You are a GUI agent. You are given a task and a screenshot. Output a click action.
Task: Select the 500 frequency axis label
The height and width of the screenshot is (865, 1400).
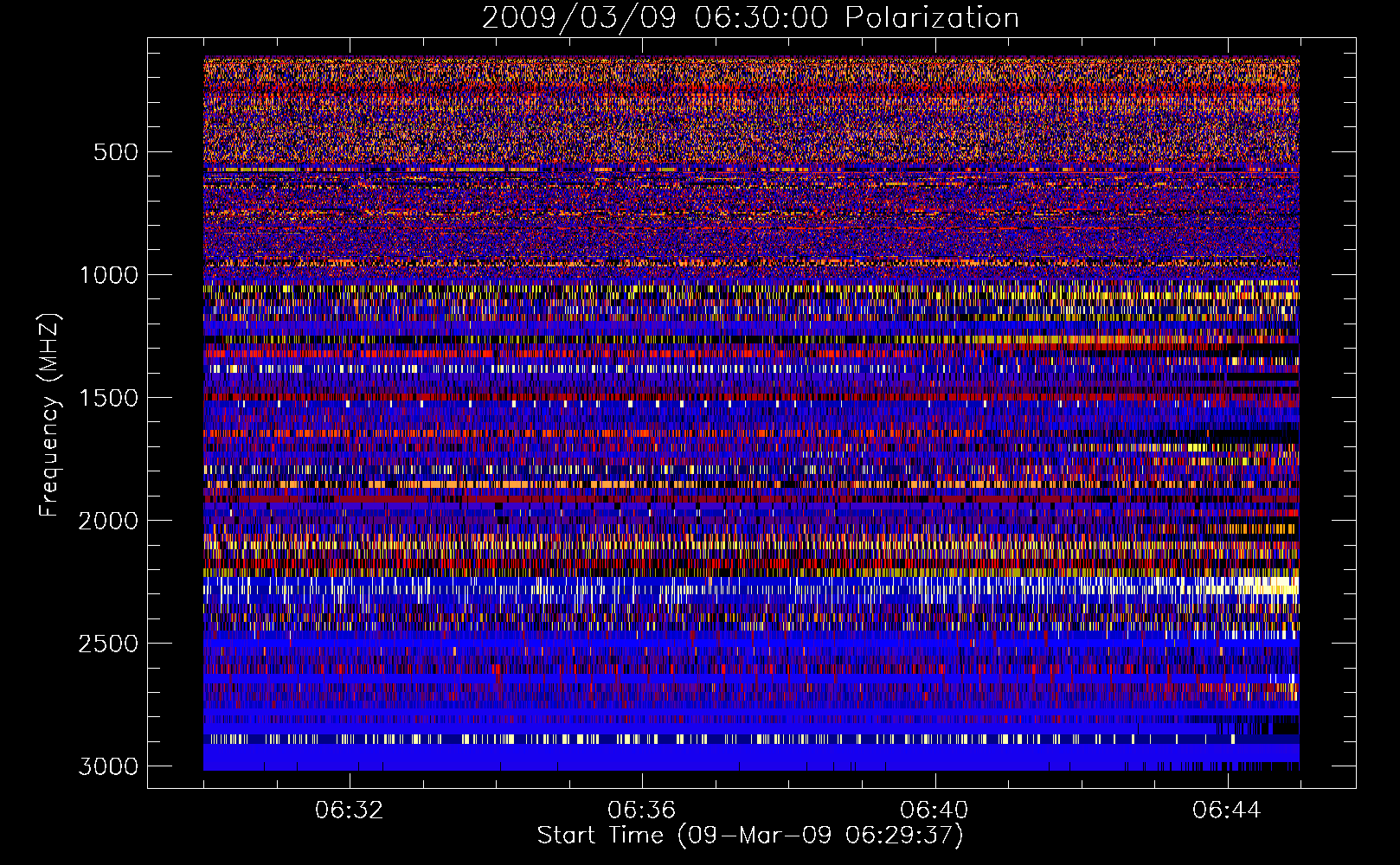coord(115,152)
